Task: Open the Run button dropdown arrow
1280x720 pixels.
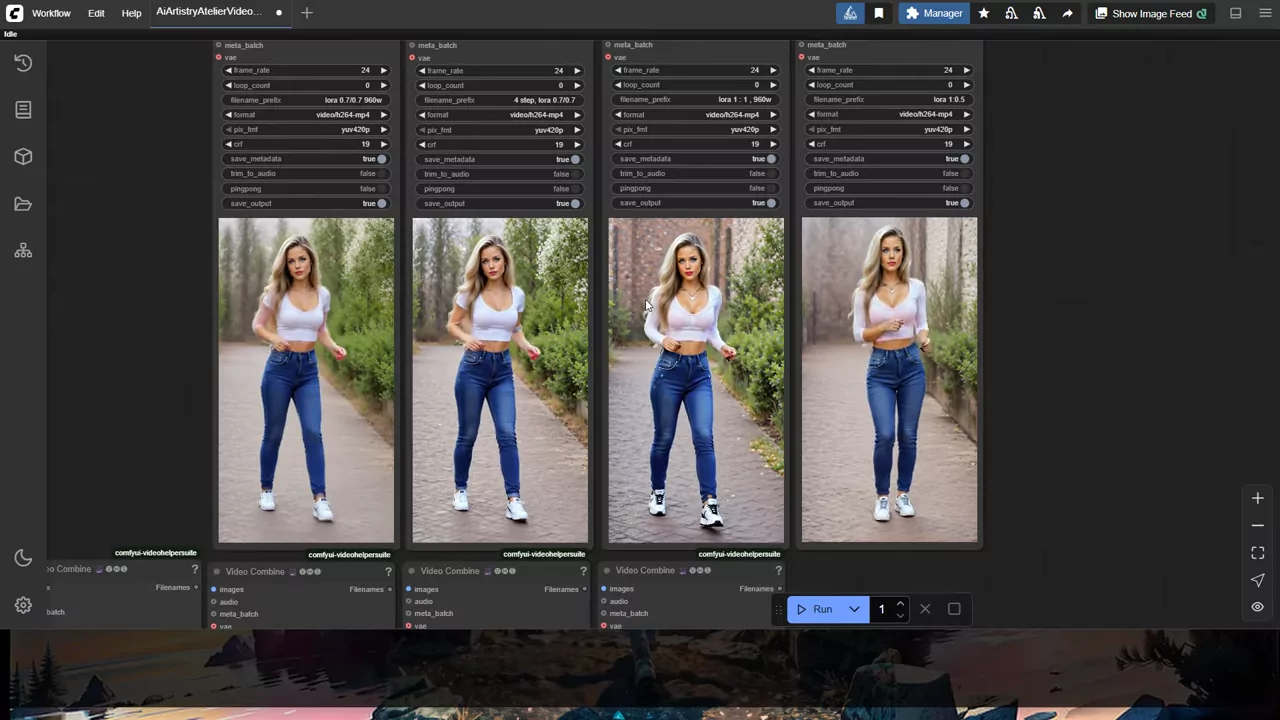Action: (x=854, y=609)
